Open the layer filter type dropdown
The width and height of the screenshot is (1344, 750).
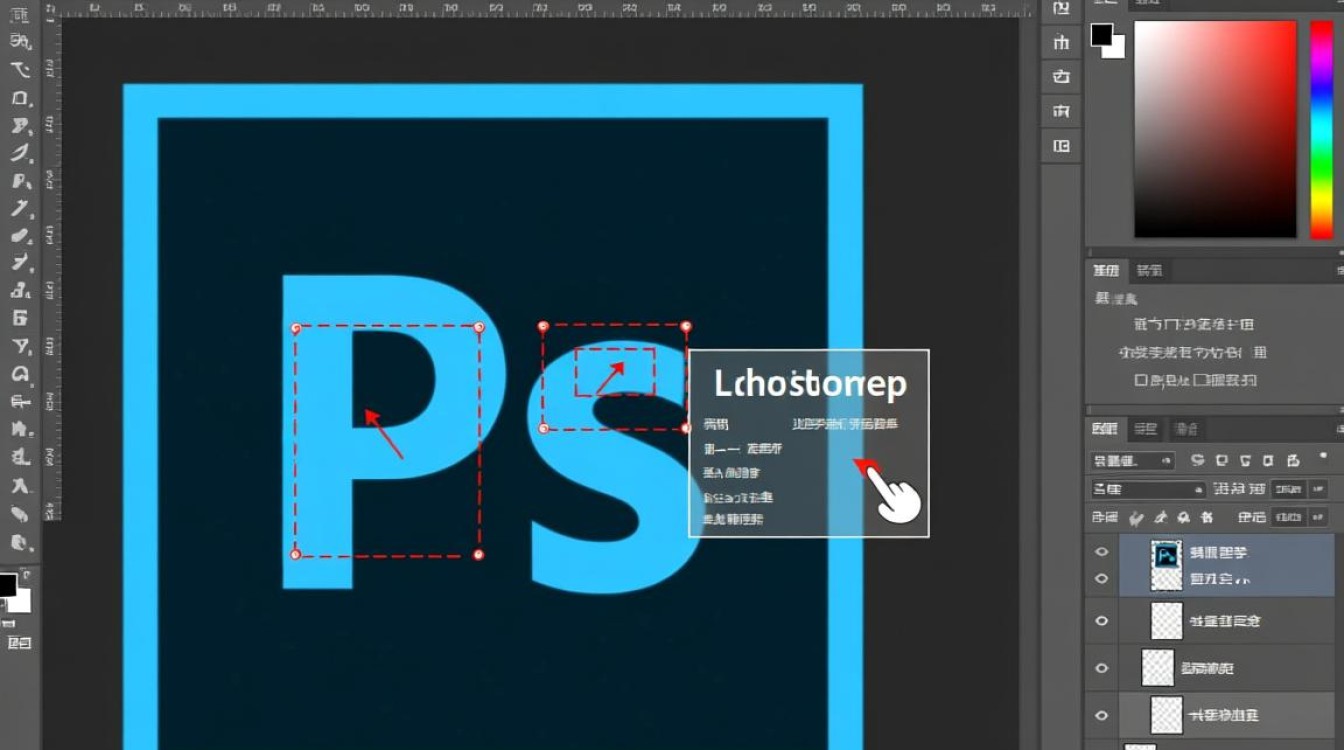[1132, 461]
